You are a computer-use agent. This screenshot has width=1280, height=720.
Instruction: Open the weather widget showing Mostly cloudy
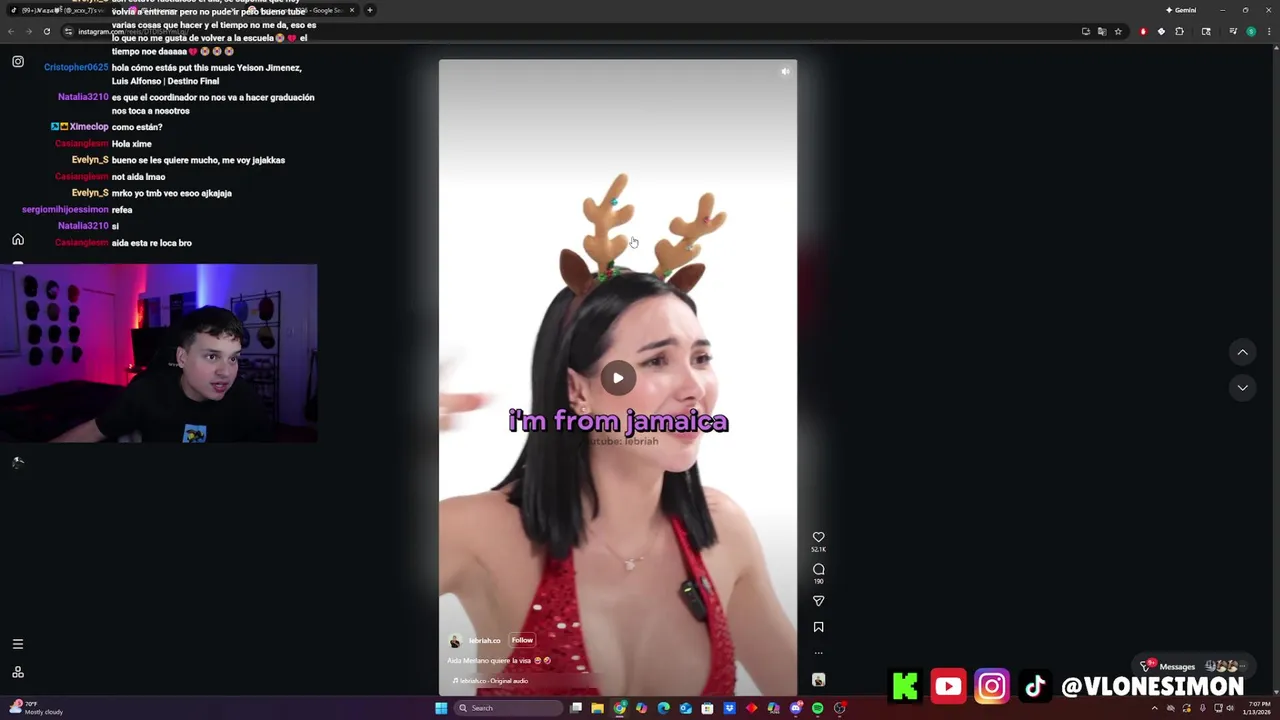pyautogui.click(x=36, y=708)
